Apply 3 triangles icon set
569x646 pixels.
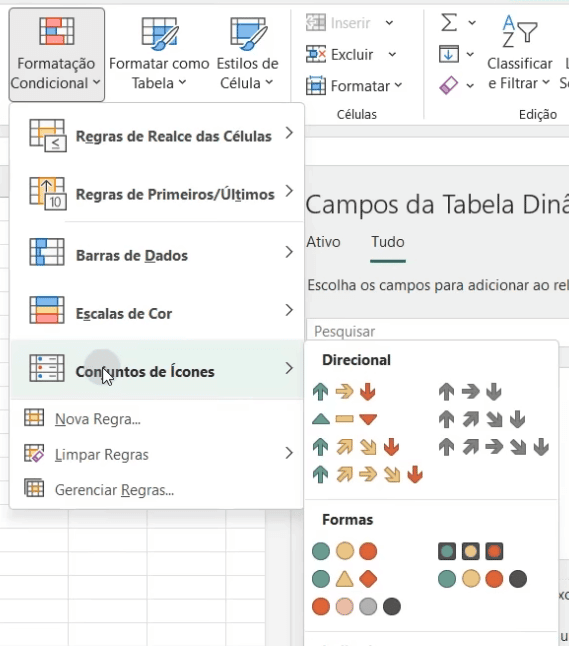[x=344, y=419]
